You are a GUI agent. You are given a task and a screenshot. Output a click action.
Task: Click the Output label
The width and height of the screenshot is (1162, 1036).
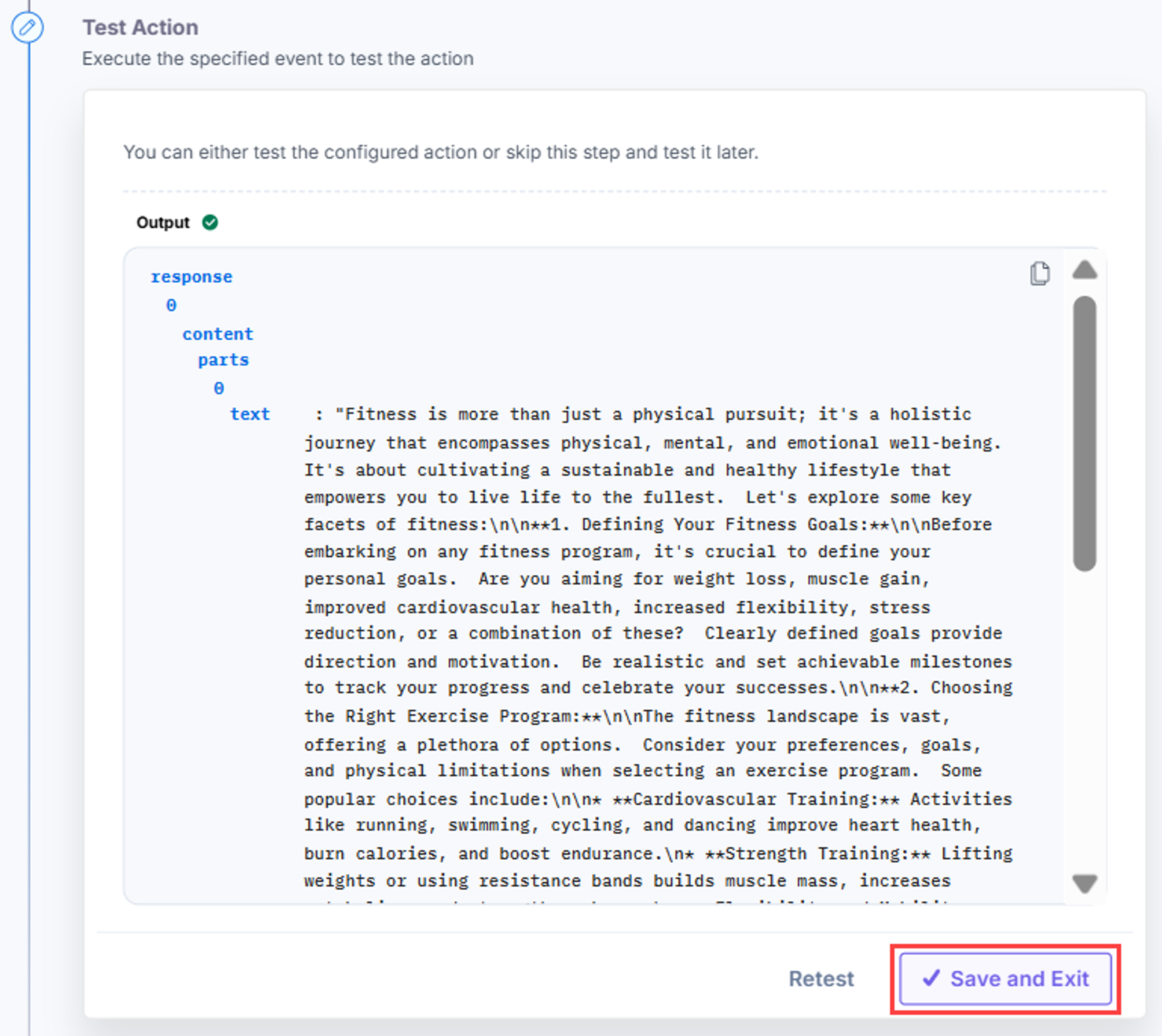point(163,222)
